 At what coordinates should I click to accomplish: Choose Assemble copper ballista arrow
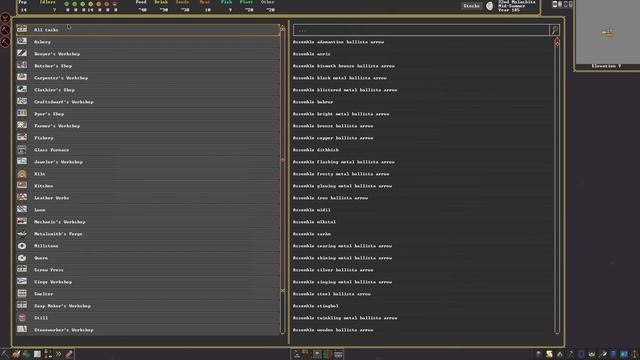[333, 138]
